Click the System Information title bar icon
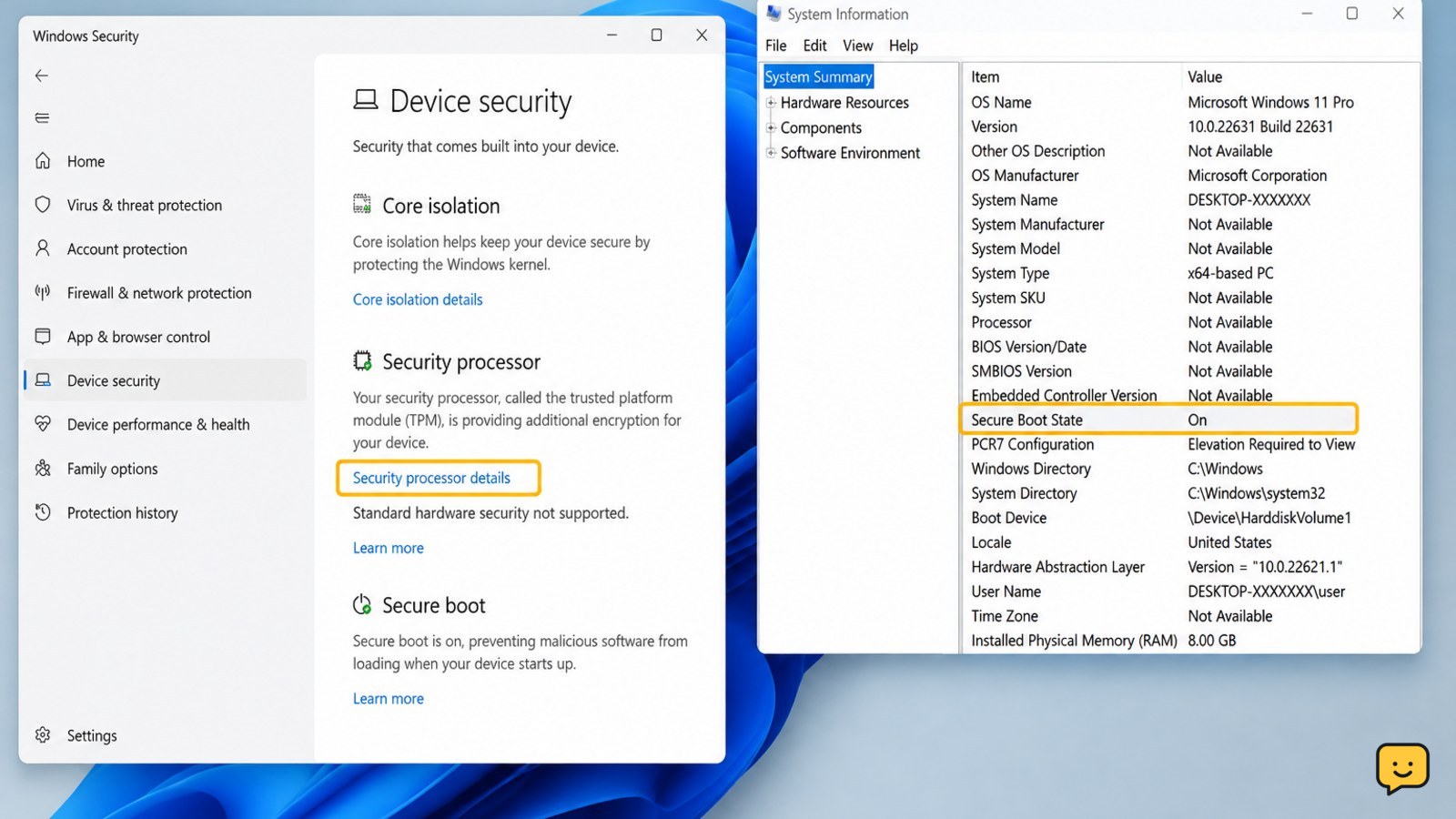 pos(773,14)
